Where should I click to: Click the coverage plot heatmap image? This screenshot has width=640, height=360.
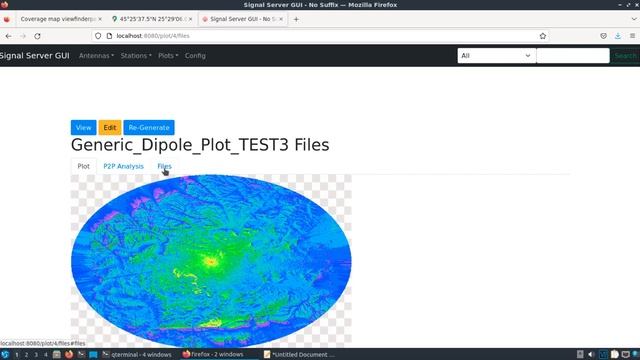tap(211, 261)
